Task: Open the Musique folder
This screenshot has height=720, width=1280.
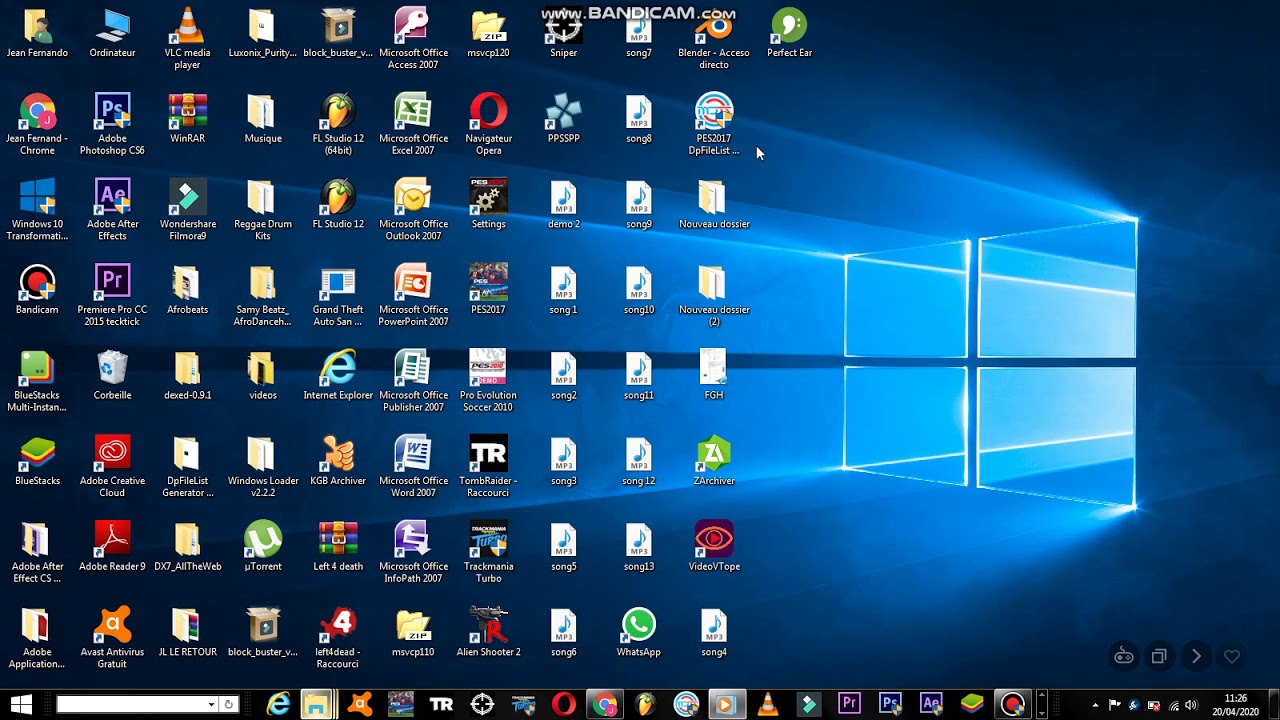Action: click(263, 118)
